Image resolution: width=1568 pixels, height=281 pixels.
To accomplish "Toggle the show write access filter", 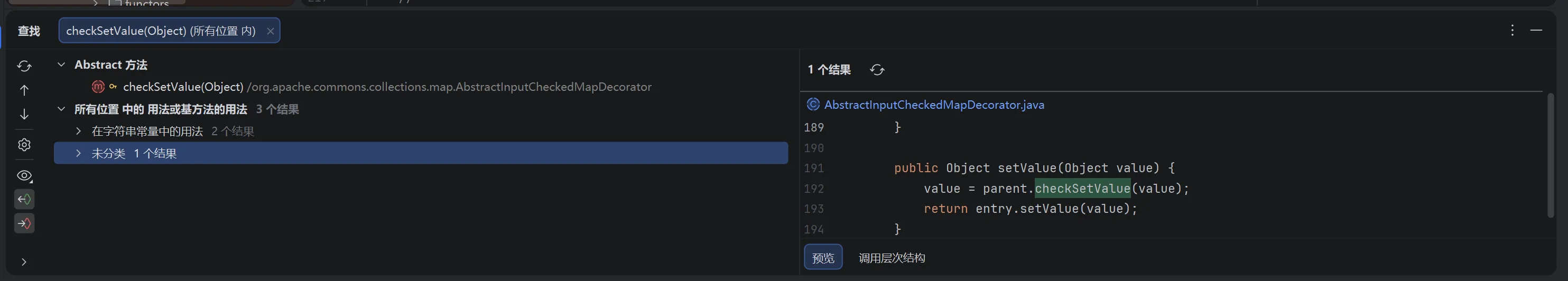I will [24, 224].
